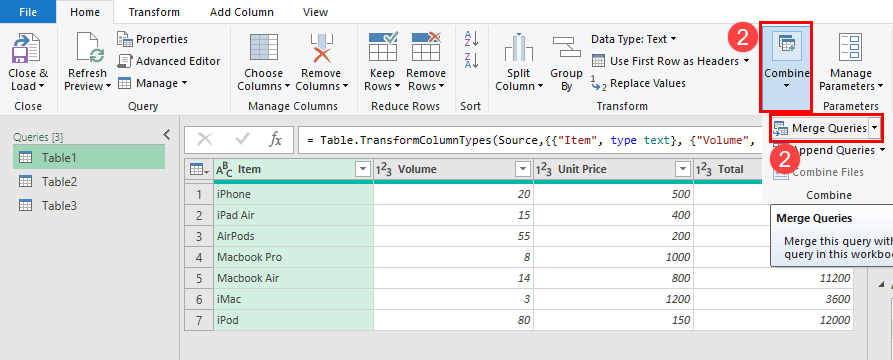The image size is (893, 360).
Task: Select the Home tab
Action: (x=85, y=12)
